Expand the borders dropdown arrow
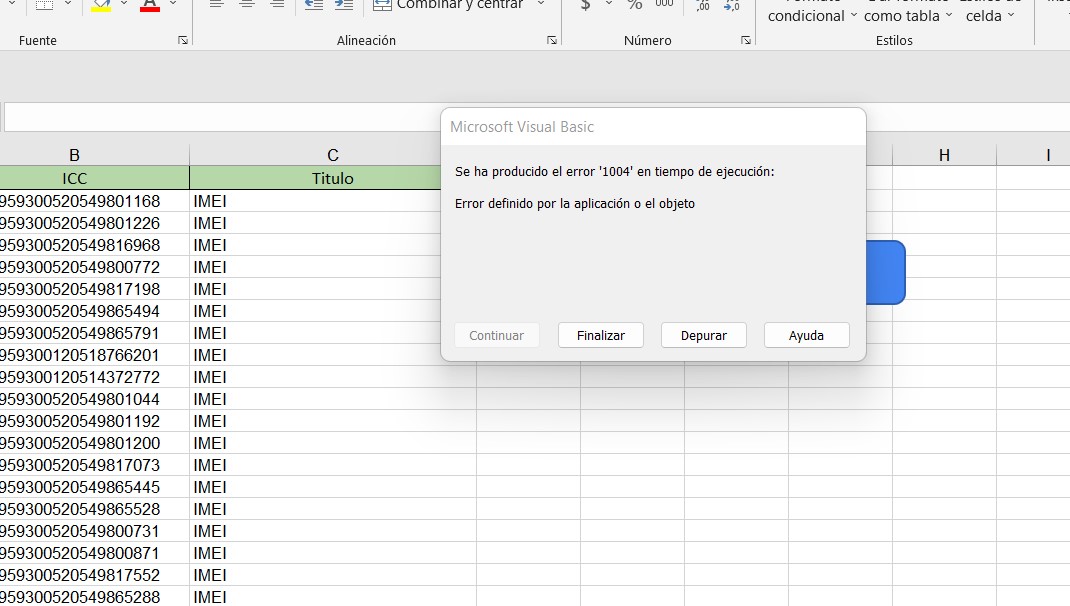This screenshot has height=606, width=1070. pyautogui.click(x=68, y=3)
